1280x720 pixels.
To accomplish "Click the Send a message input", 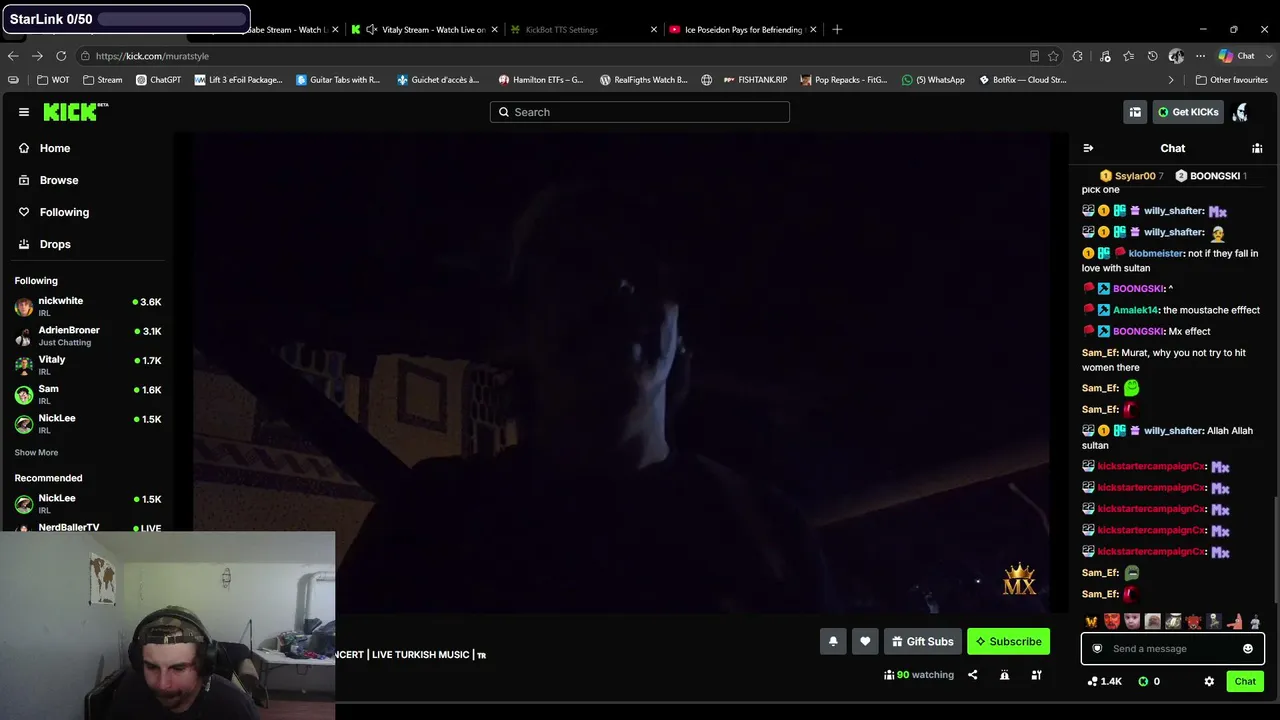I will pos(1172,649).
